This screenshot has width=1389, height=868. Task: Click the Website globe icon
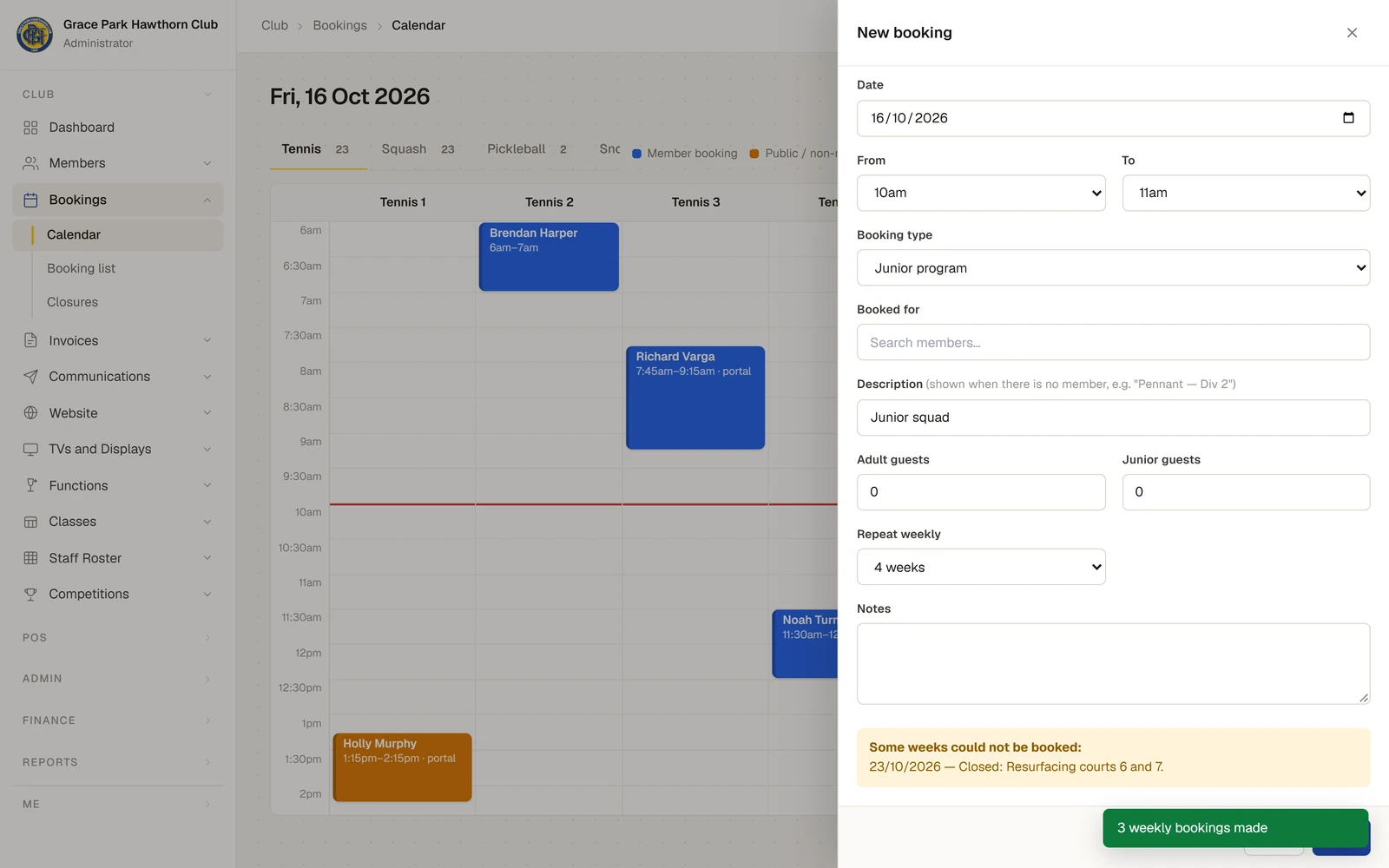[x=30, y=413]
